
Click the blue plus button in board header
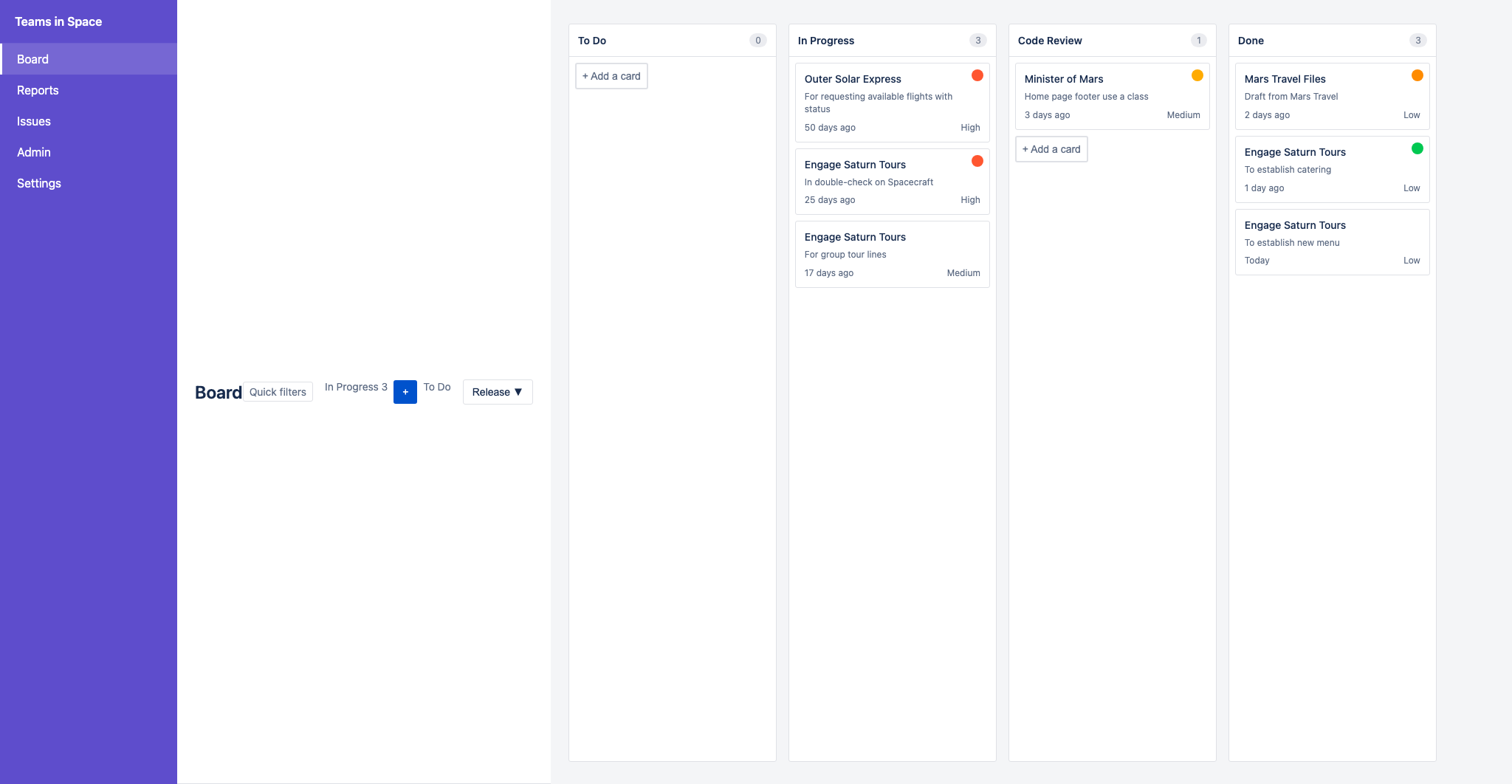coord(405,392)
